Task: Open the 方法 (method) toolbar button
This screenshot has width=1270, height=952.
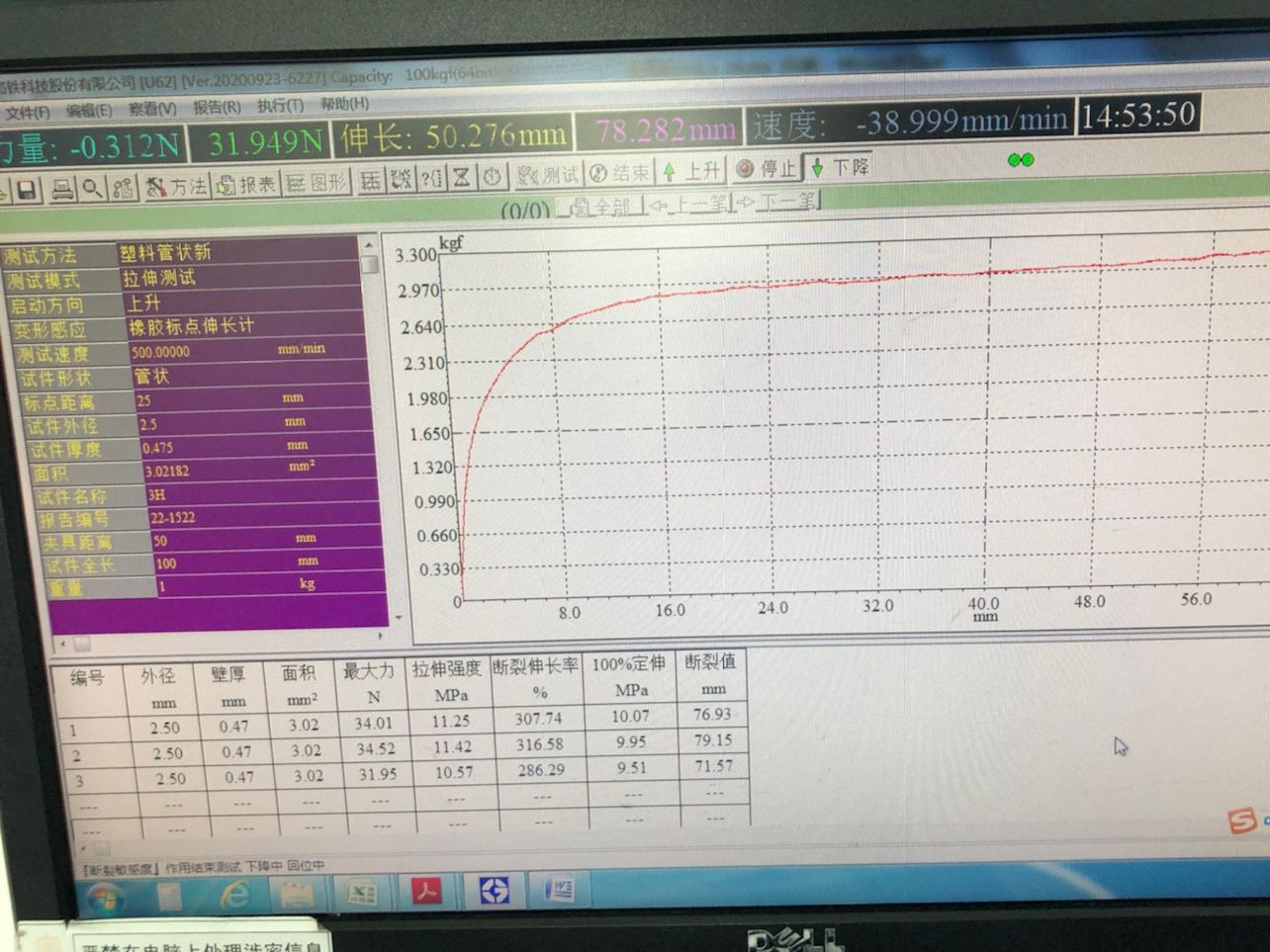Action: click(x=176, y=186)
